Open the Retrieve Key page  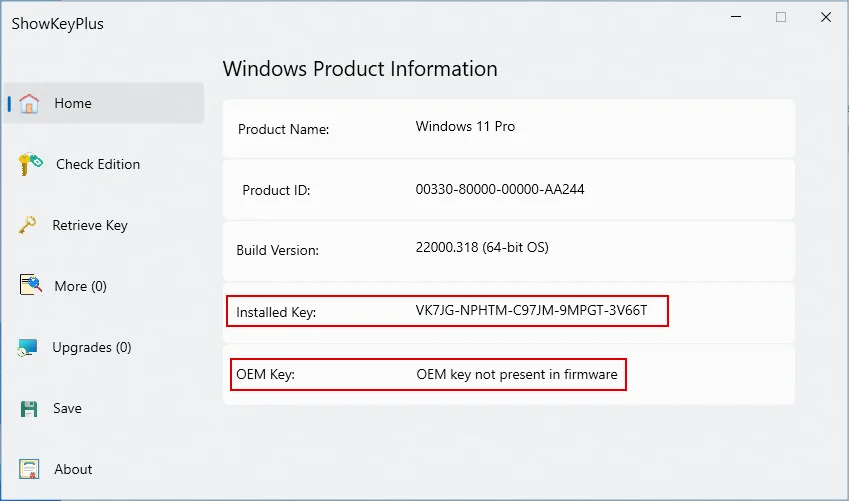90,226
